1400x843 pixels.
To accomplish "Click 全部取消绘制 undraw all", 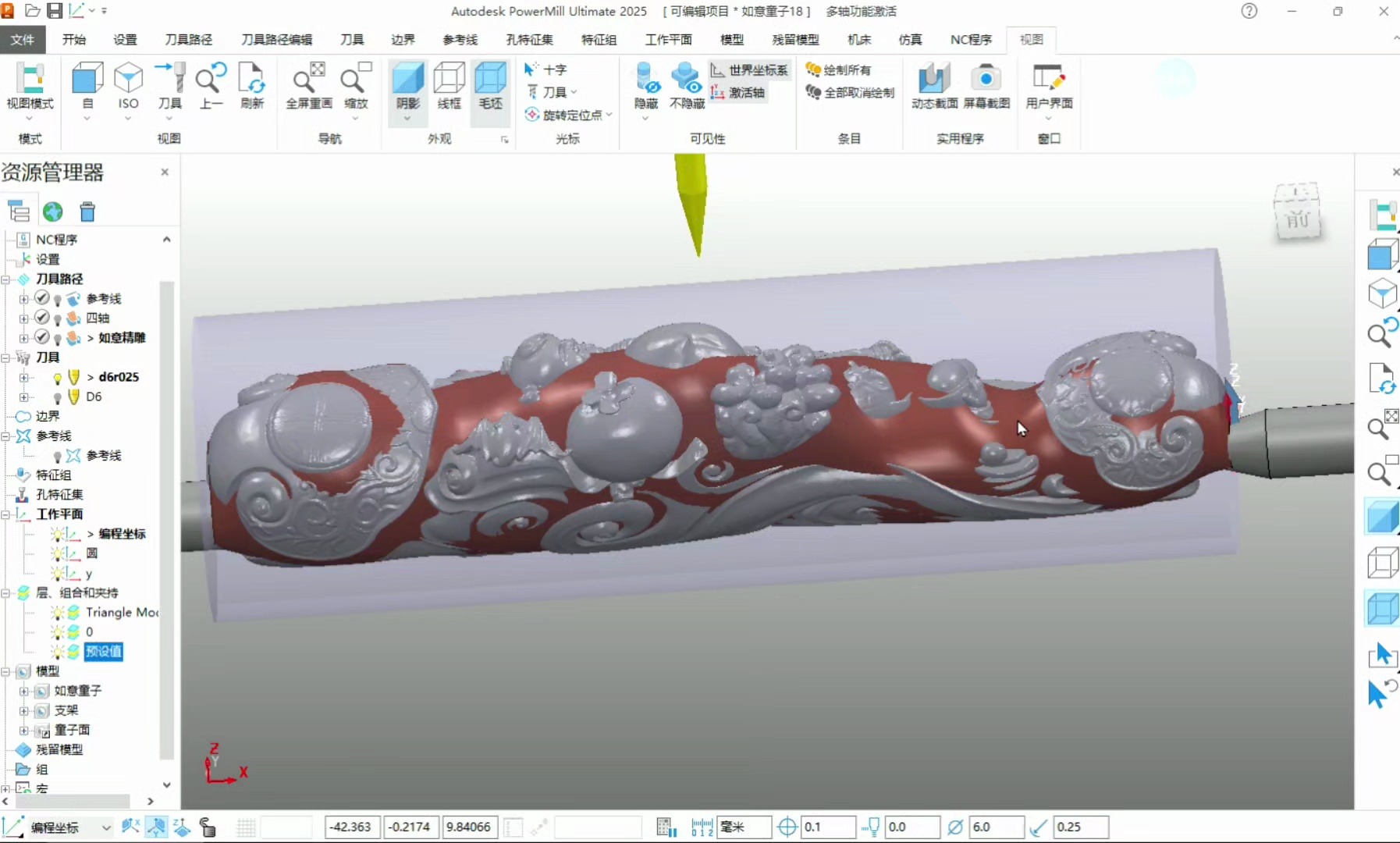I will click(x=850, y=92).
